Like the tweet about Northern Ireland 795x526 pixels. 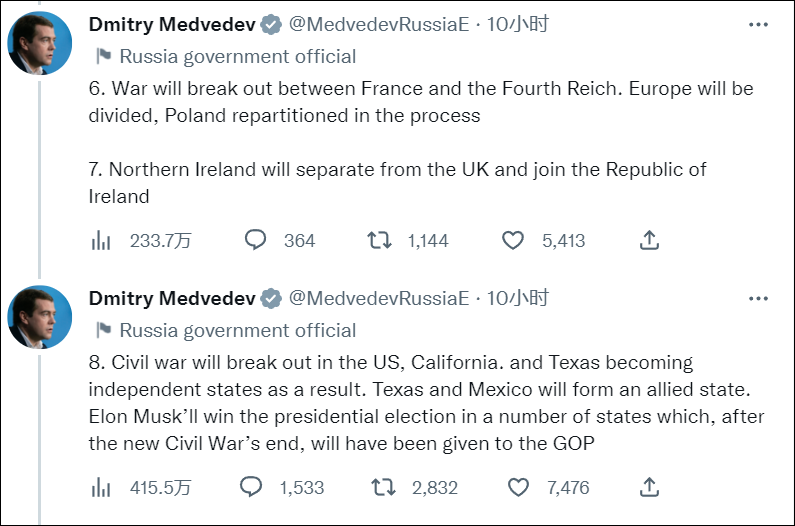[513, 240]
